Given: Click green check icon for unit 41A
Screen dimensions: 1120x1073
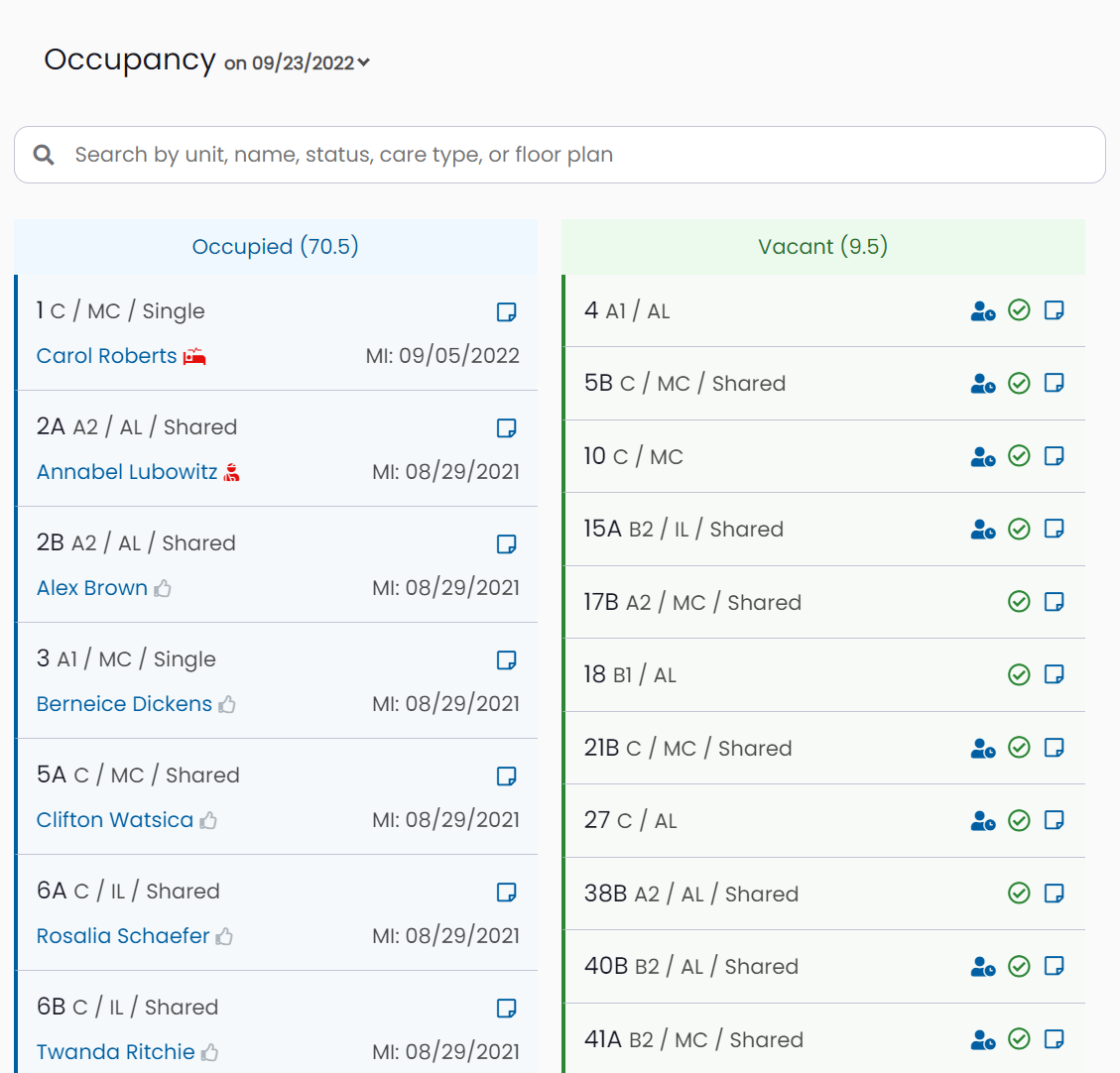Looking at the screenshot, I should pos(1019,1038).
